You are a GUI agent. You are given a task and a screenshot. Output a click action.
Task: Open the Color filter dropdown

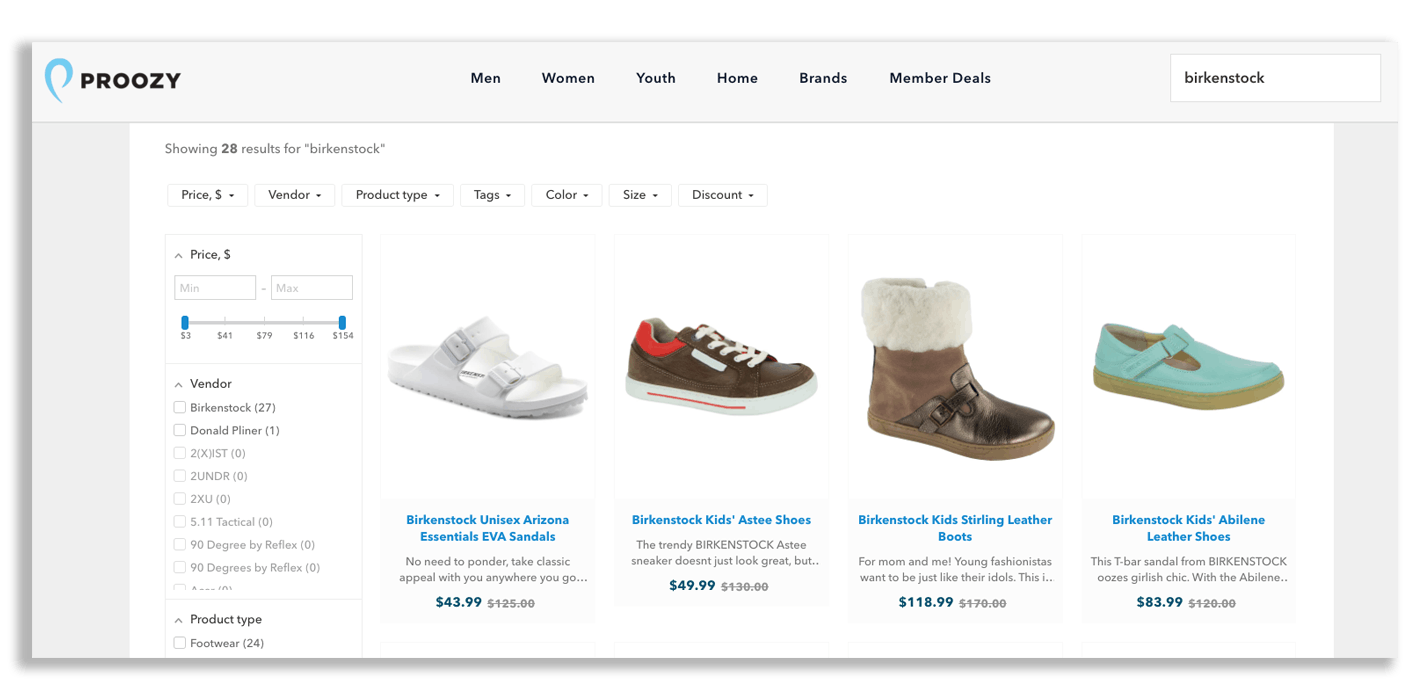pyautogui.click(x=566, y=195)
